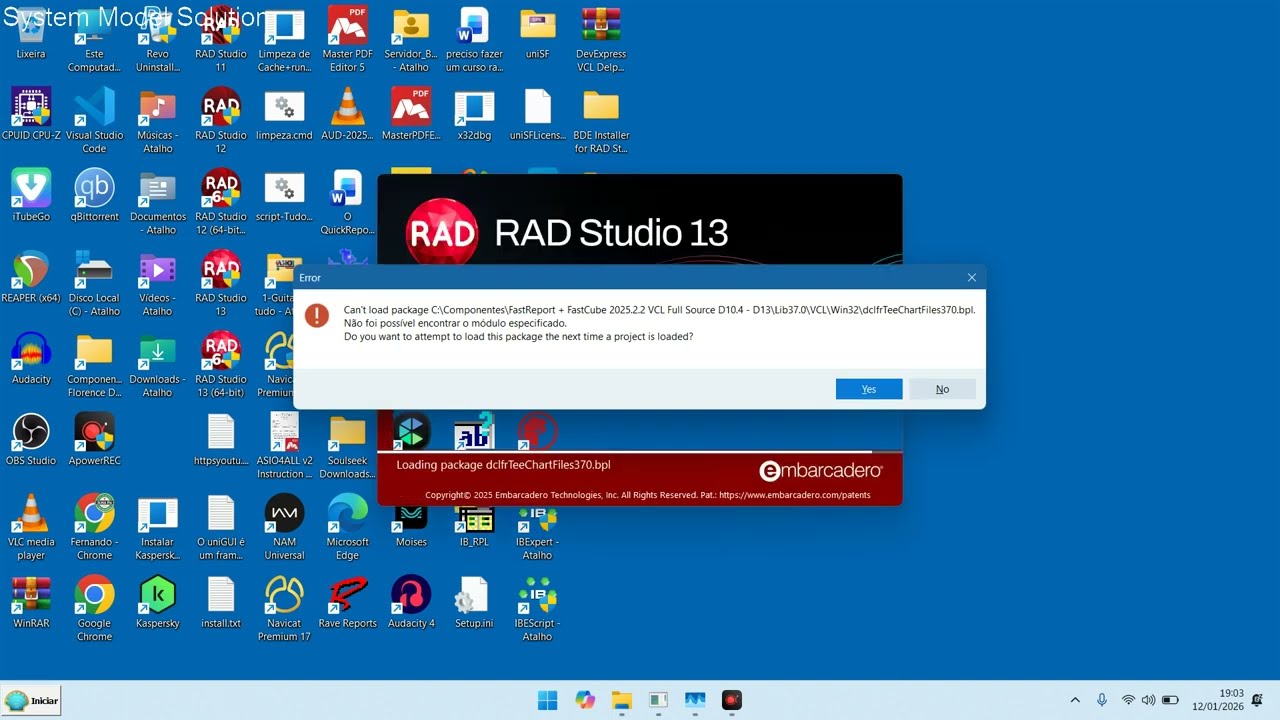Image resolution: width=1280 pixels, height=720 pixels.
Task: Select the WinRAR shortcut
Action: [x=31, y=601]
